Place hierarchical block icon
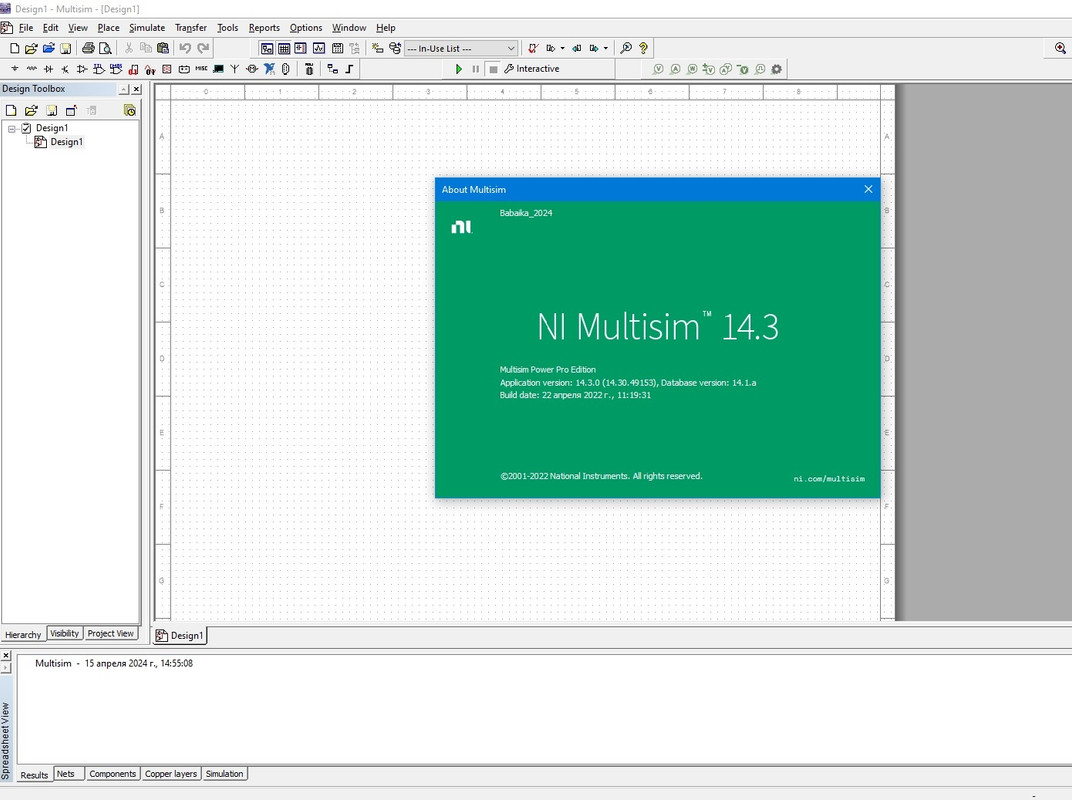The width and height of the screenshot is (1072, 800). coord(333,69)
